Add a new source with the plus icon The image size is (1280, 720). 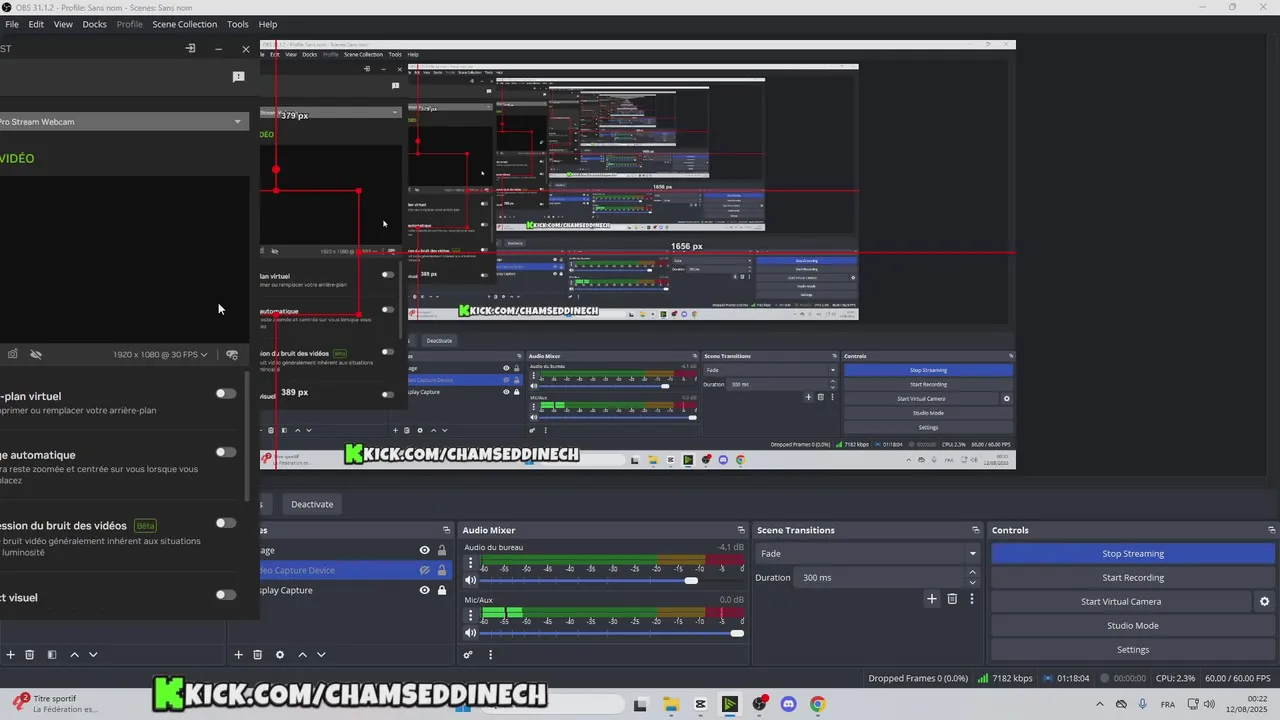click(x=238, y=655)
